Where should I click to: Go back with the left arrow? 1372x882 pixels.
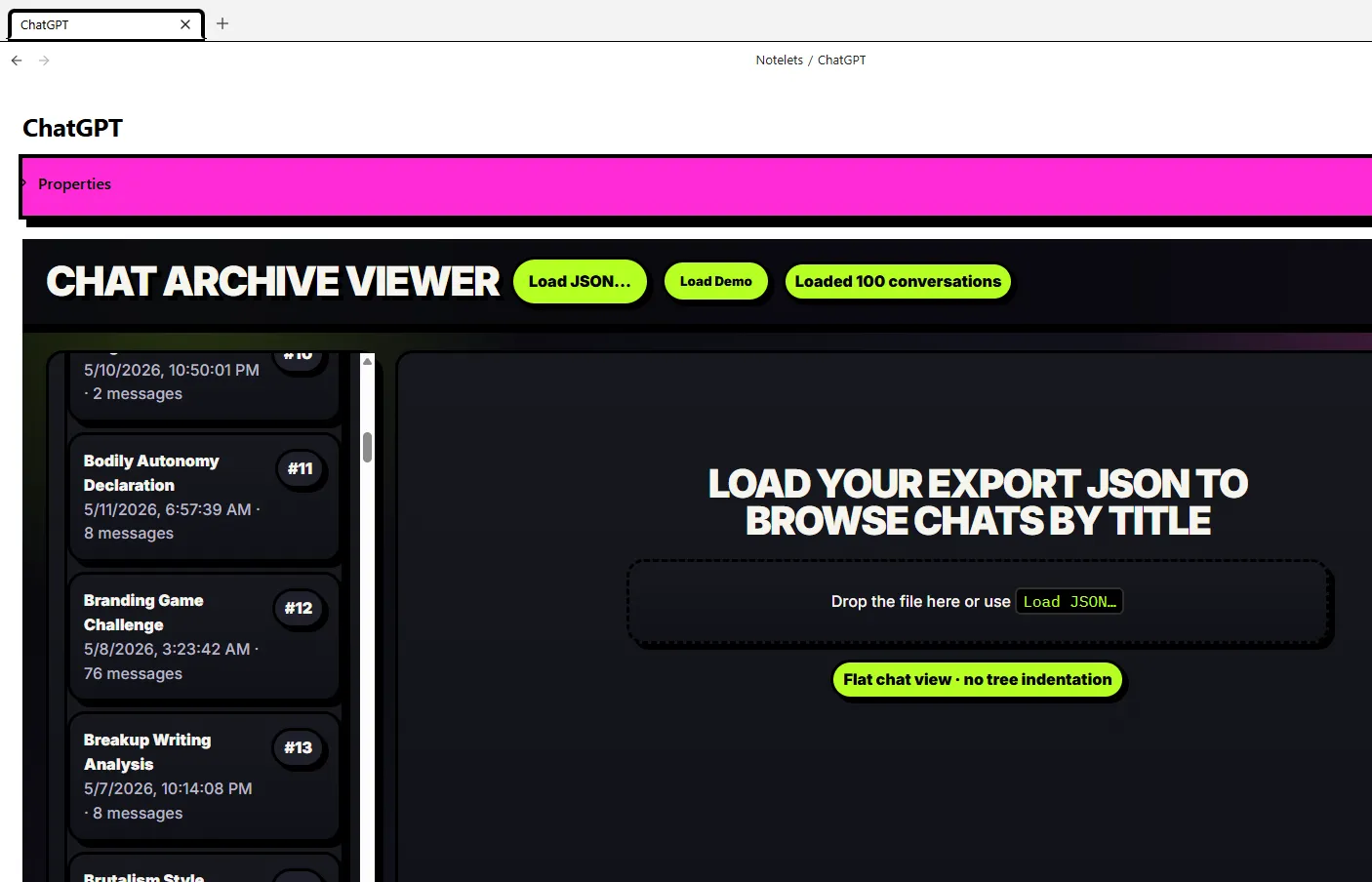coord(17,60)
